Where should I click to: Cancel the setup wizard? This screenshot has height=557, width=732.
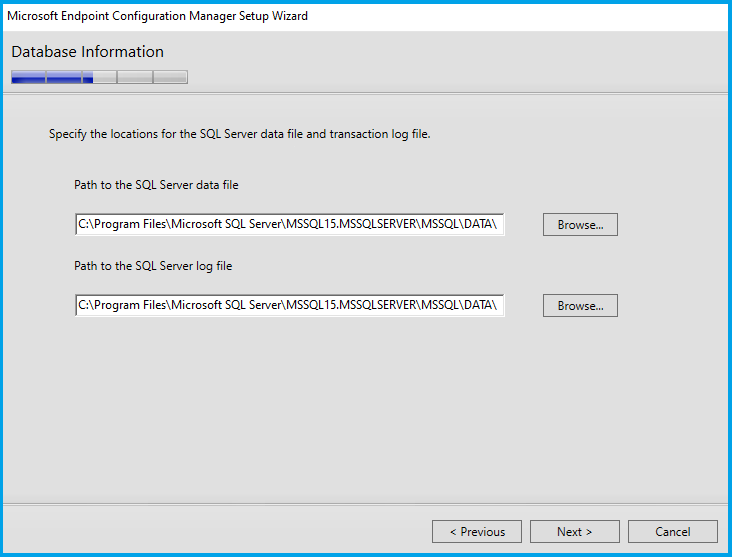tap(673, 532)
